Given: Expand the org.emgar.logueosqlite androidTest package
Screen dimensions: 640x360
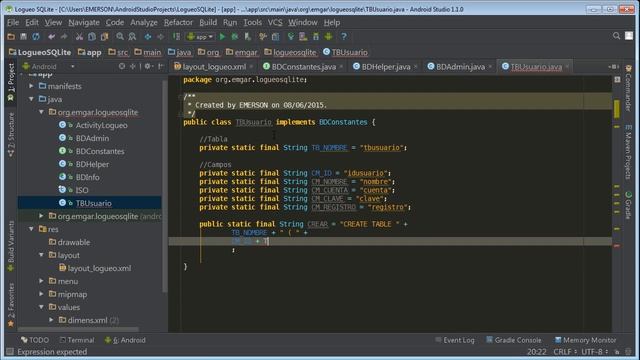Looking at the screenshot, I should pyautogui.click(x=42, y=216).
